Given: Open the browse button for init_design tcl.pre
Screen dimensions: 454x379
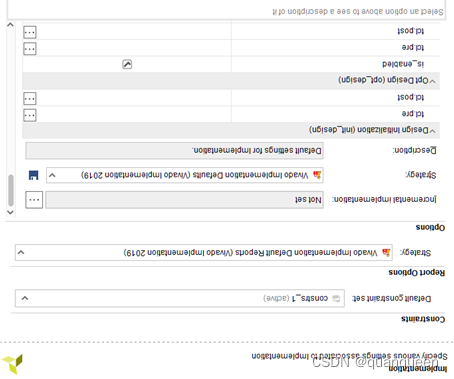Looking at the screenshot, I should point(30,115).
